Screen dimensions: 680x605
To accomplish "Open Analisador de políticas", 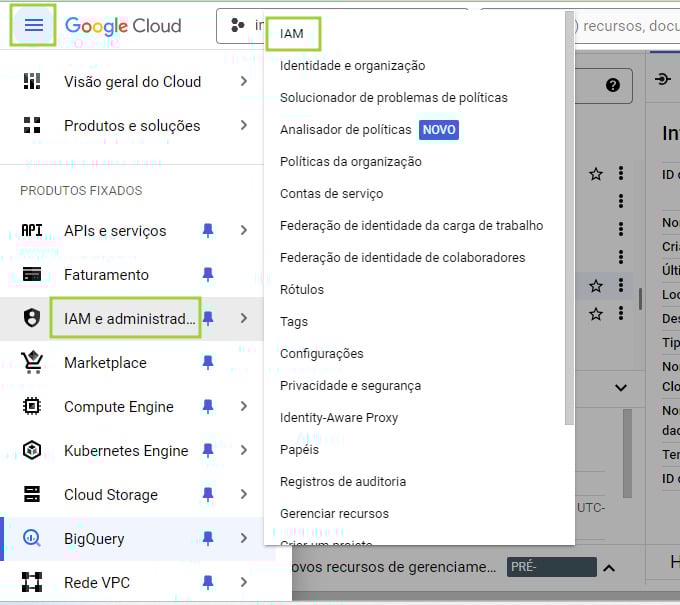I will 345,130.
